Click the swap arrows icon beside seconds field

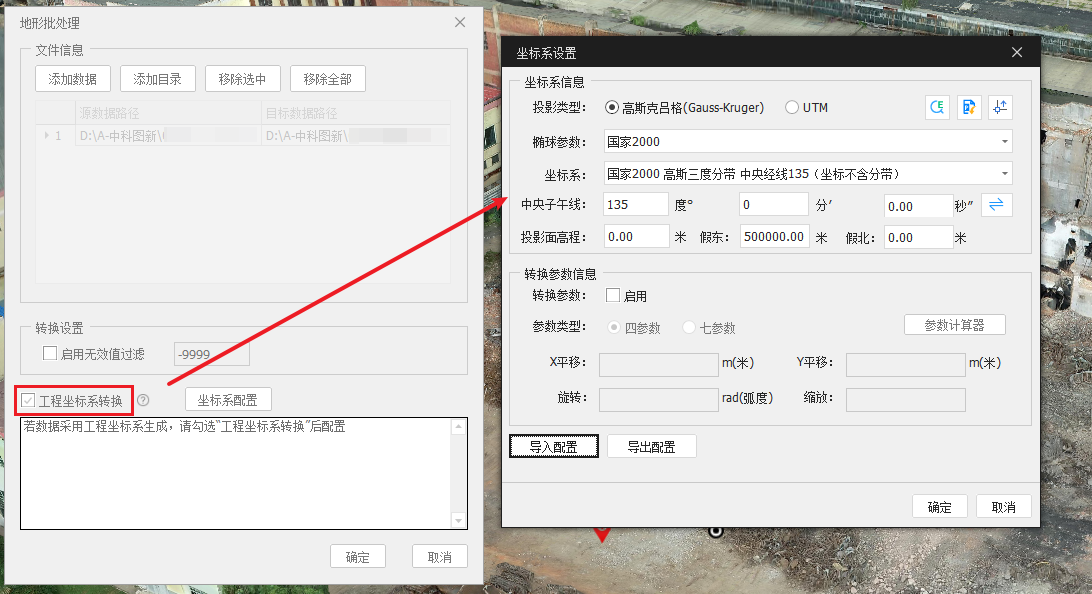click(997, 205)
